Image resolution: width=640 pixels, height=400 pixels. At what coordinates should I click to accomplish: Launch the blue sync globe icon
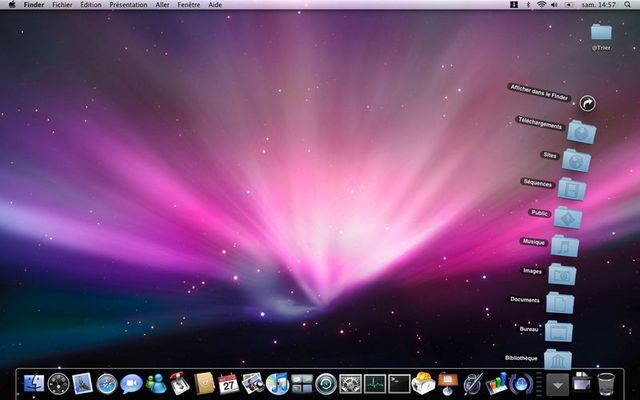click(x=521, y=384)
